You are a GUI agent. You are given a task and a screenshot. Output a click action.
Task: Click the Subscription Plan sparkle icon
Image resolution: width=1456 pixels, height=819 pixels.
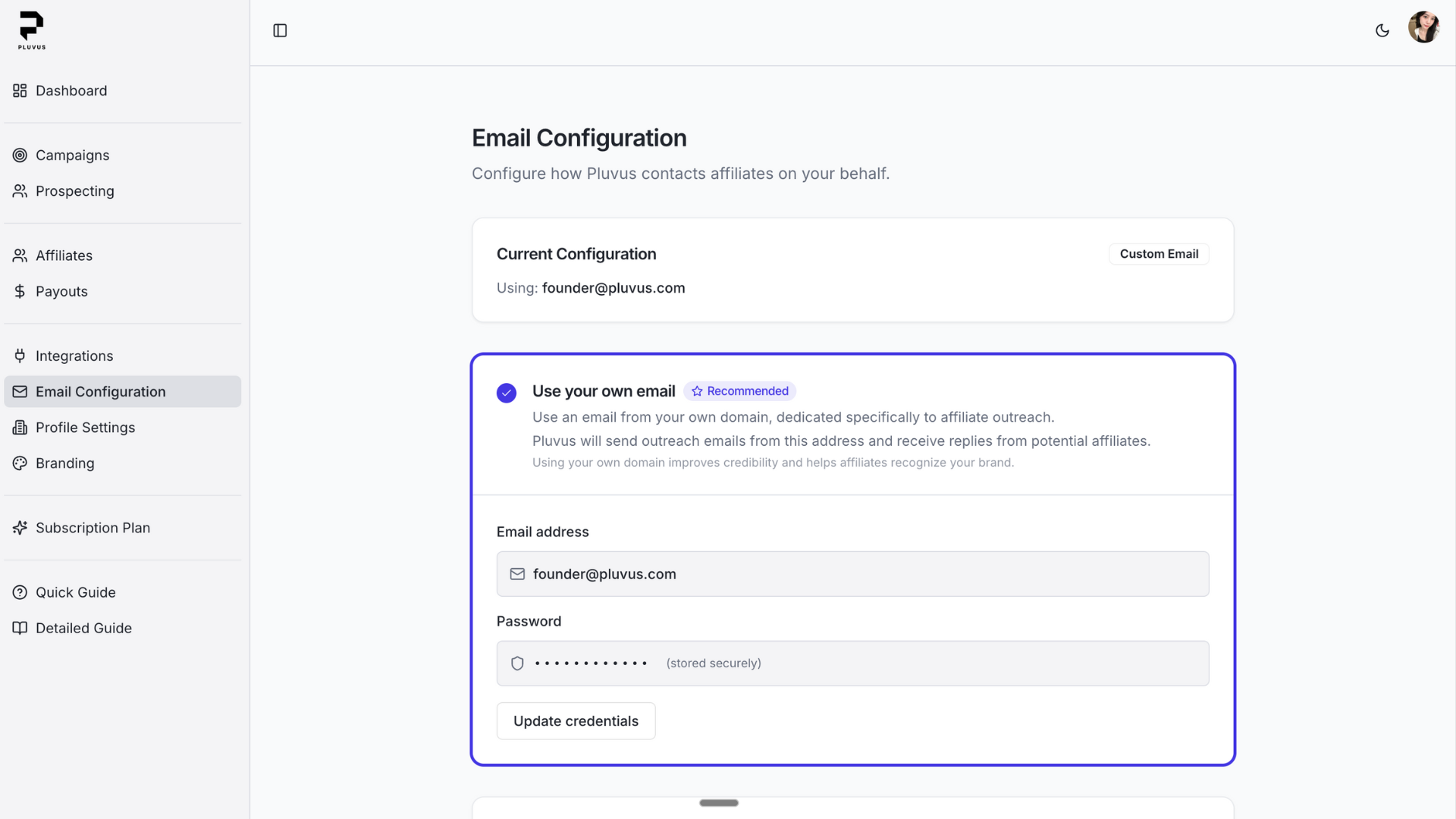pyautogui.click(x=20, y=528)
